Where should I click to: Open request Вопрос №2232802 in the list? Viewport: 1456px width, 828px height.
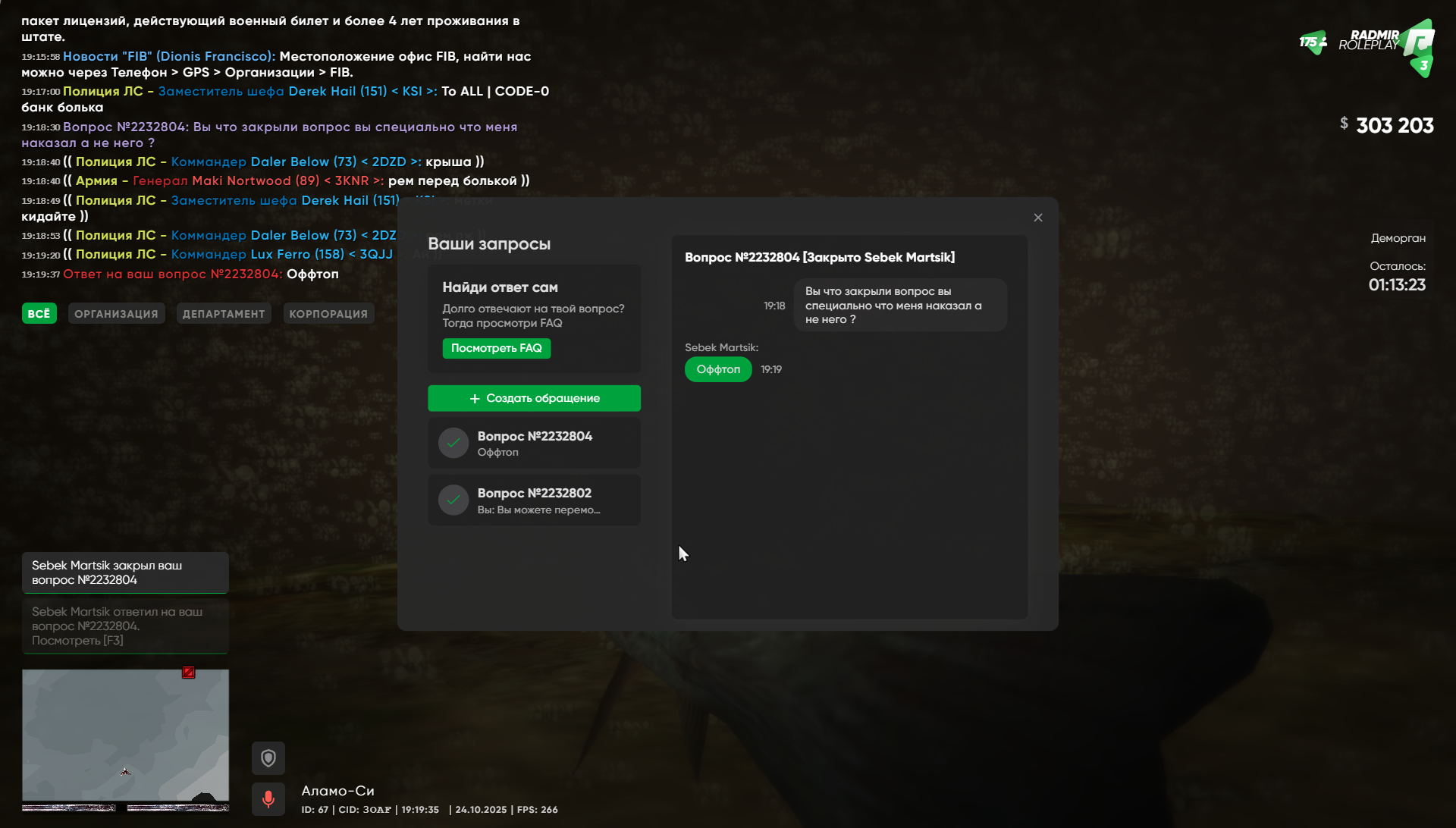[x=534, y=500]
